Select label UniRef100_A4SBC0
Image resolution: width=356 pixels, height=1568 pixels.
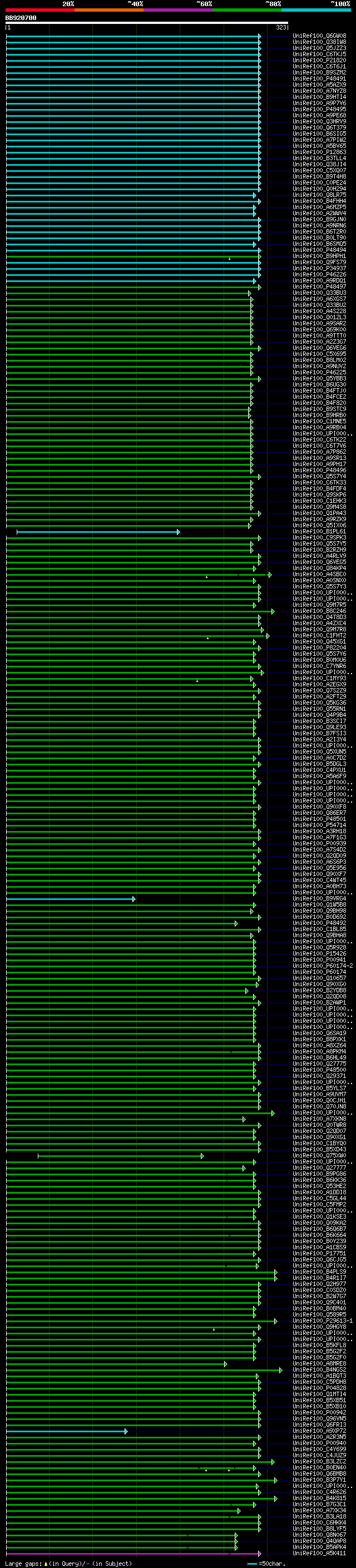pyautogui.click(x=319, y=575)
